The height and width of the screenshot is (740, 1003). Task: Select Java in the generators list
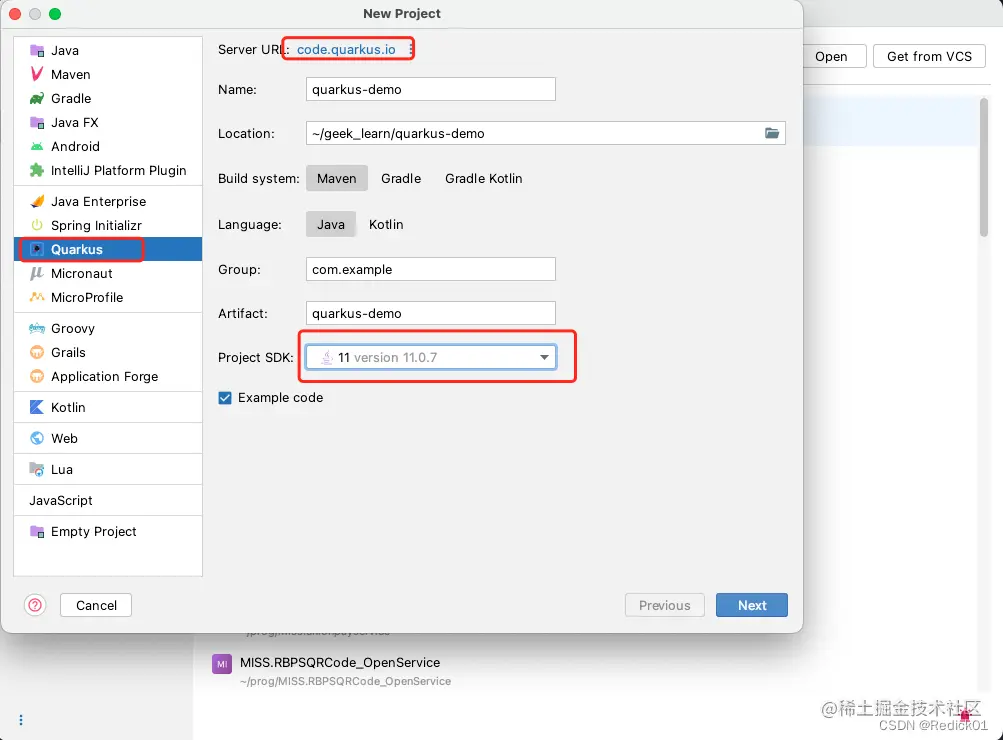[x=108, y=51]
